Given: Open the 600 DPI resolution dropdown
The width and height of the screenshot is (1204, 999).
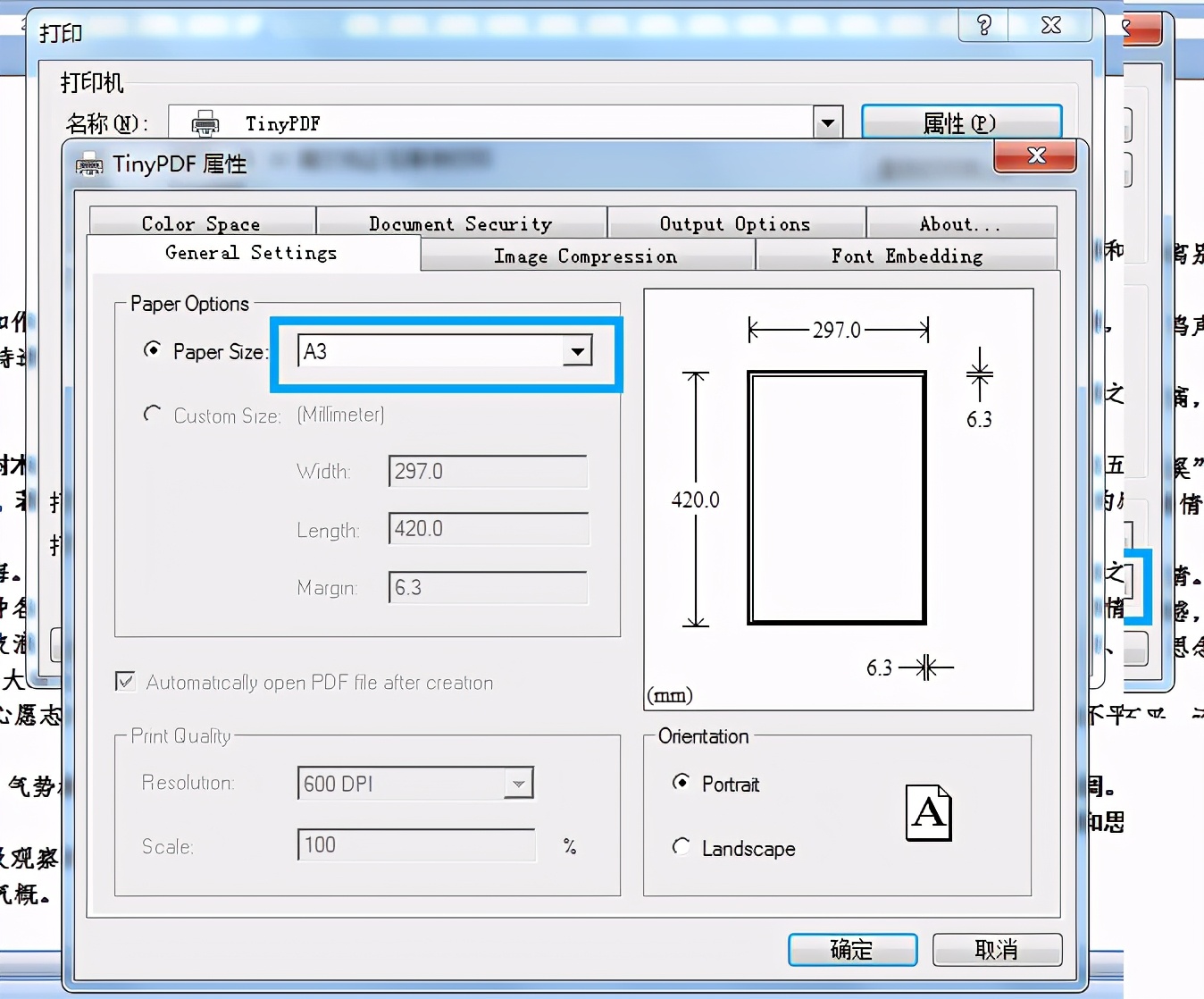Looking at the screenshot, I should point(518,784).
